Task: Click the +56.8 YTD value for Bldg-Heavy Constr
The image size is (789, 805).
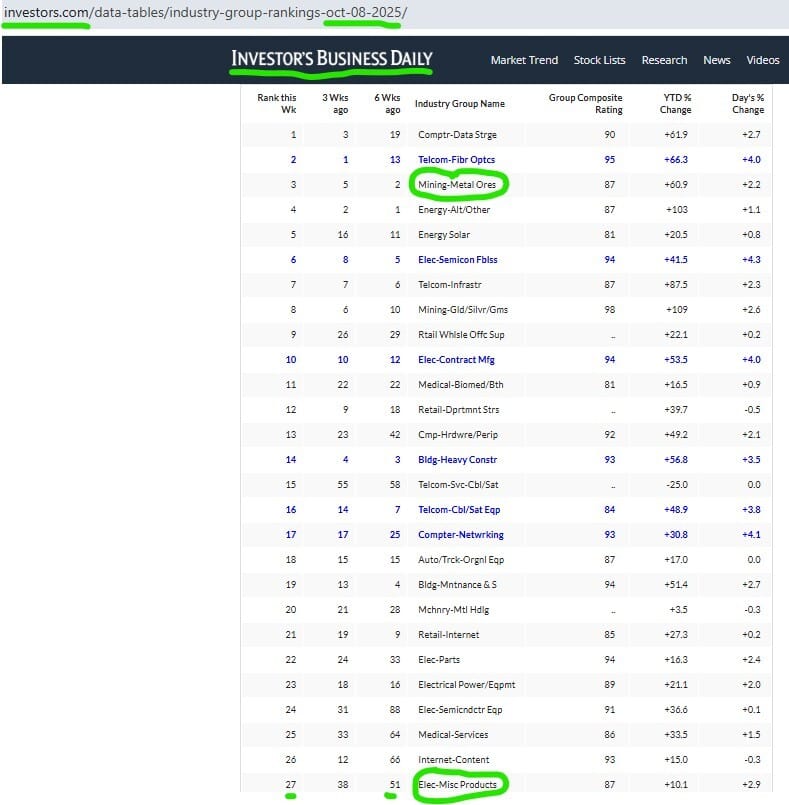Action: [676, 460]
